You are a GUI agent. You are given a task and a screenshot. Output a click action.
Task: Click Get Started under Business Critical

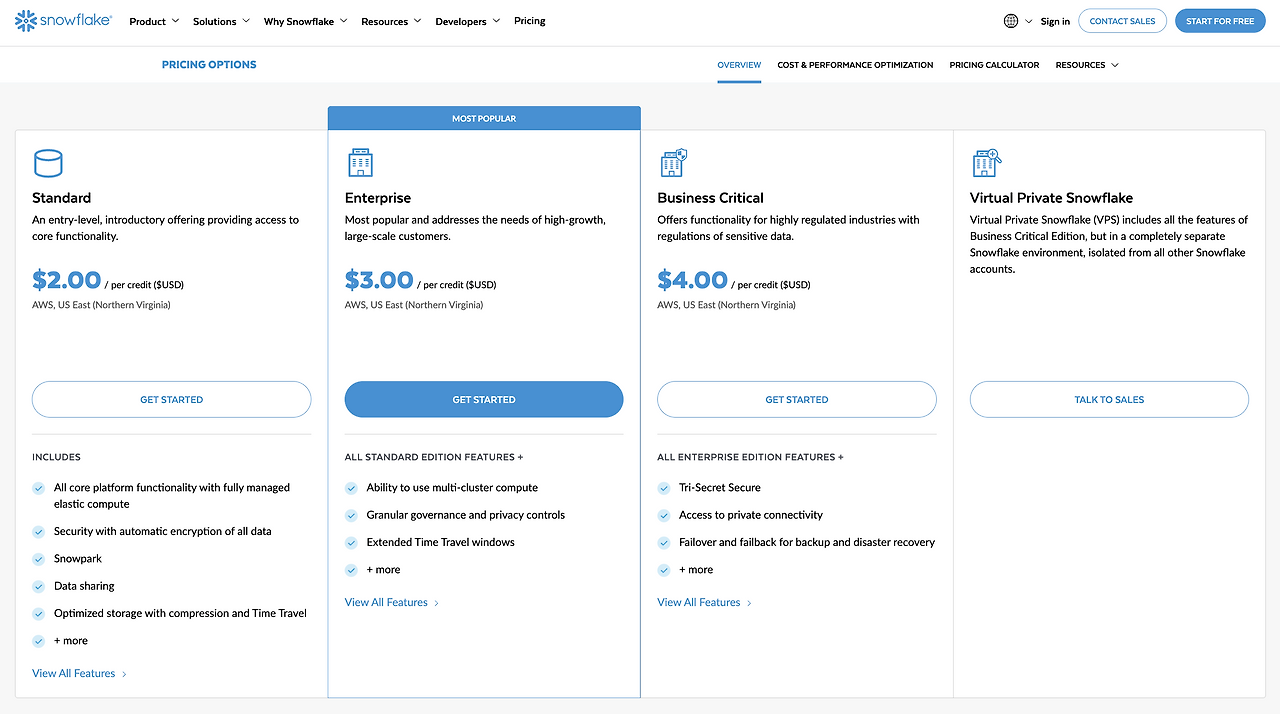click(x=797, y=399)
